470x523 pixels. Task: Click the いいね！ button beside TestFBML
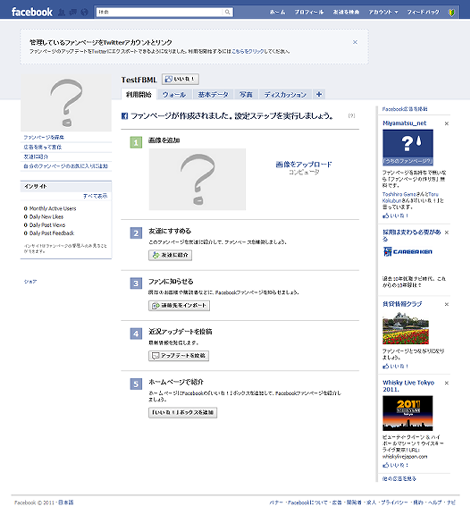click(180, 79)
